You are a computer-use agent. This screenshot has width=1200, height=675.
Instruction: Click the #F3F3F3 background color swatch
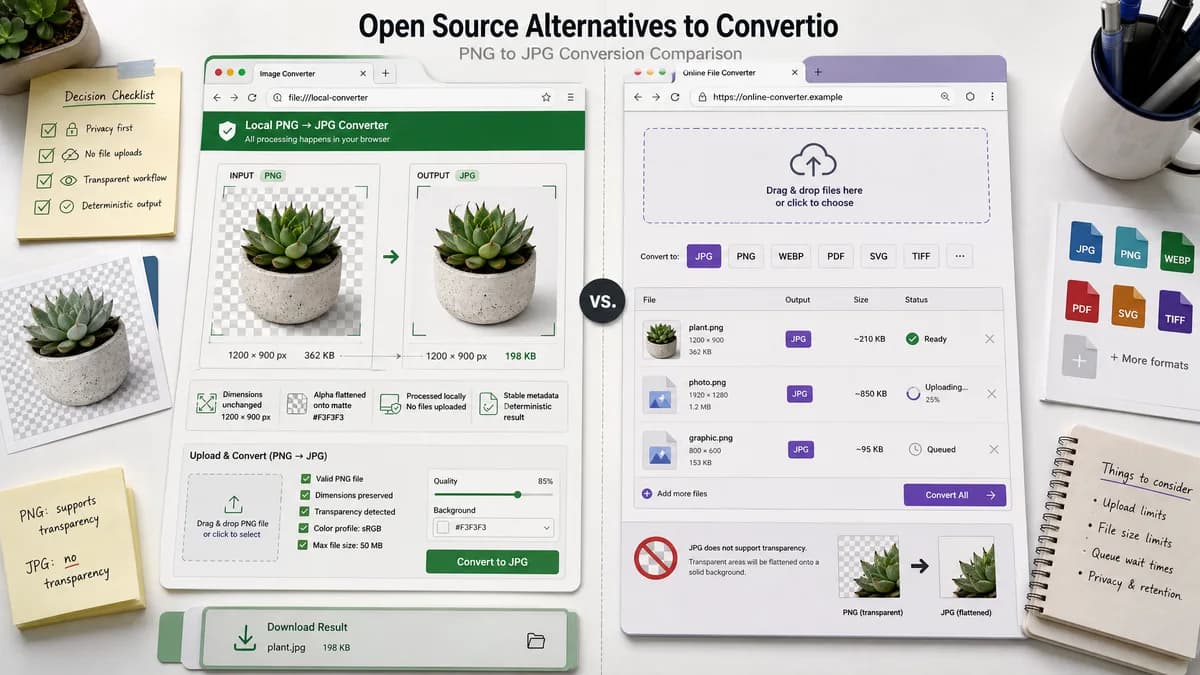tap(443, 527)
